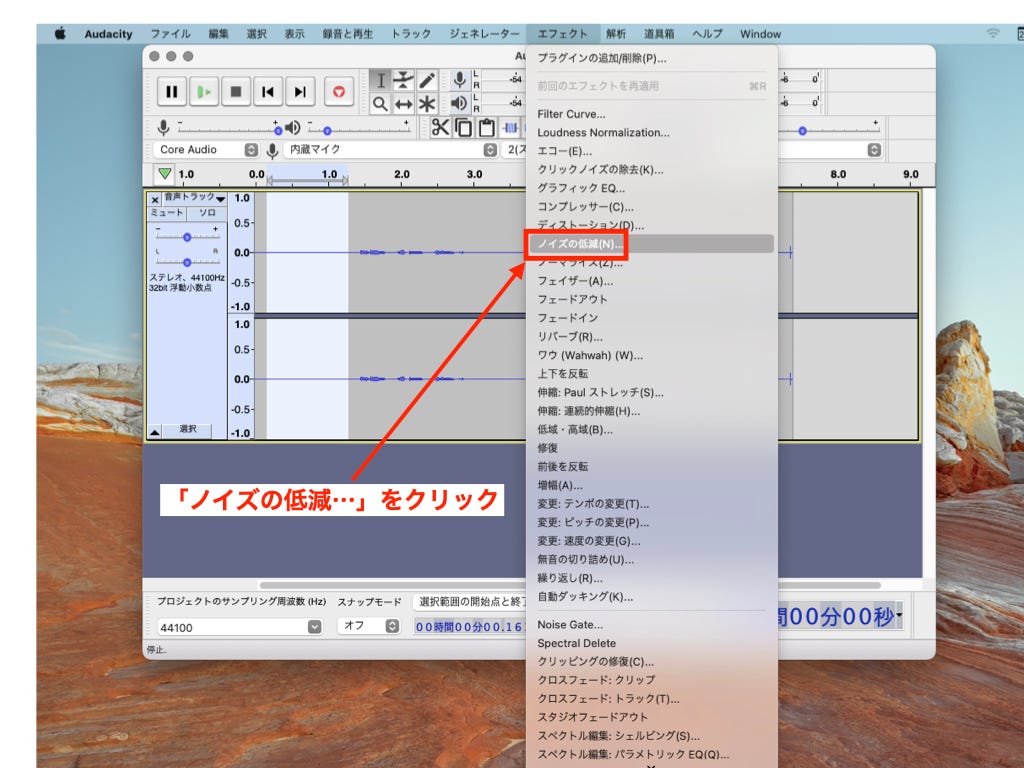Click the Pause transport button
Viewport: 1024px width, 768px height.
point(172,91)
